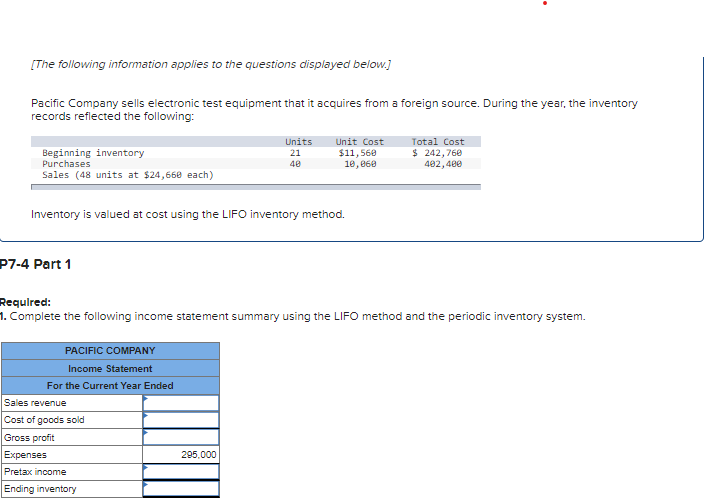Image resolution: width=704 pixels, height=502 pixels.
Task: Click the For the Current Year Ended header
Action: [x=110, y=386]
